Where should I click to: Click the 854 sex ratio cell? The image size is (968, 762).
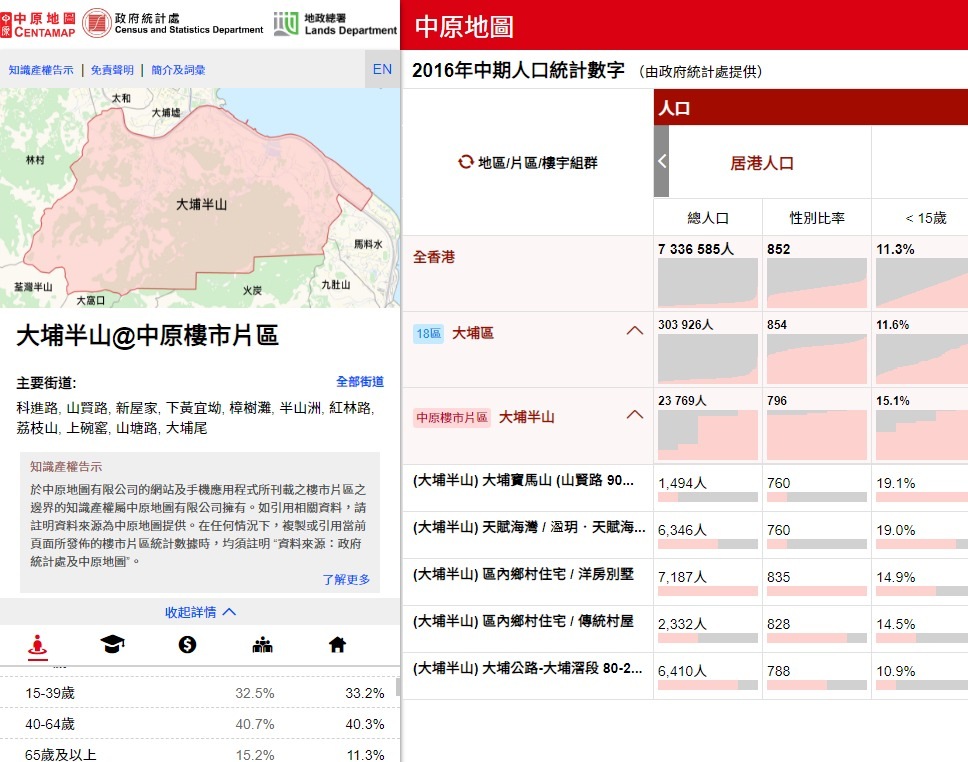817,350
